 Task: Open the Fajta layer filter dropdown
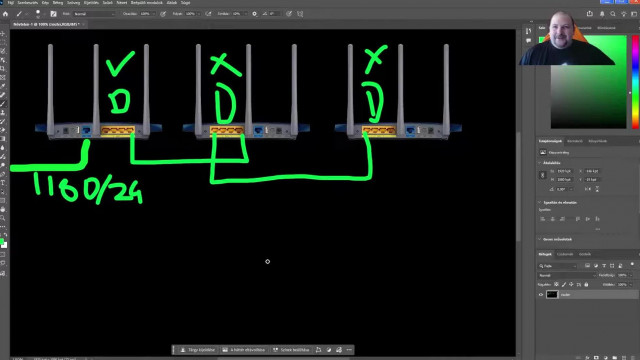[x=558, y=266]
